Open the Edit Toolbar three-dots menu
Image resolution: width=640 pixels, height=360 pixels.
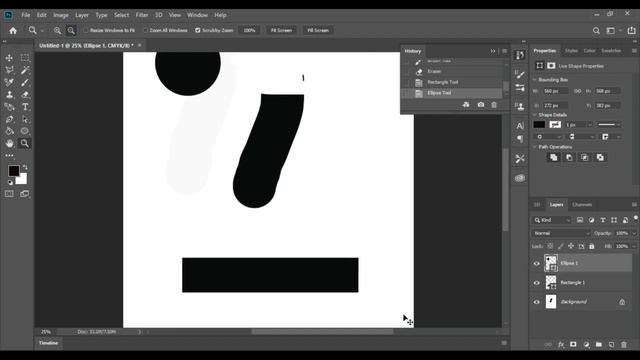pyautogui.click(x=9, y=156)
